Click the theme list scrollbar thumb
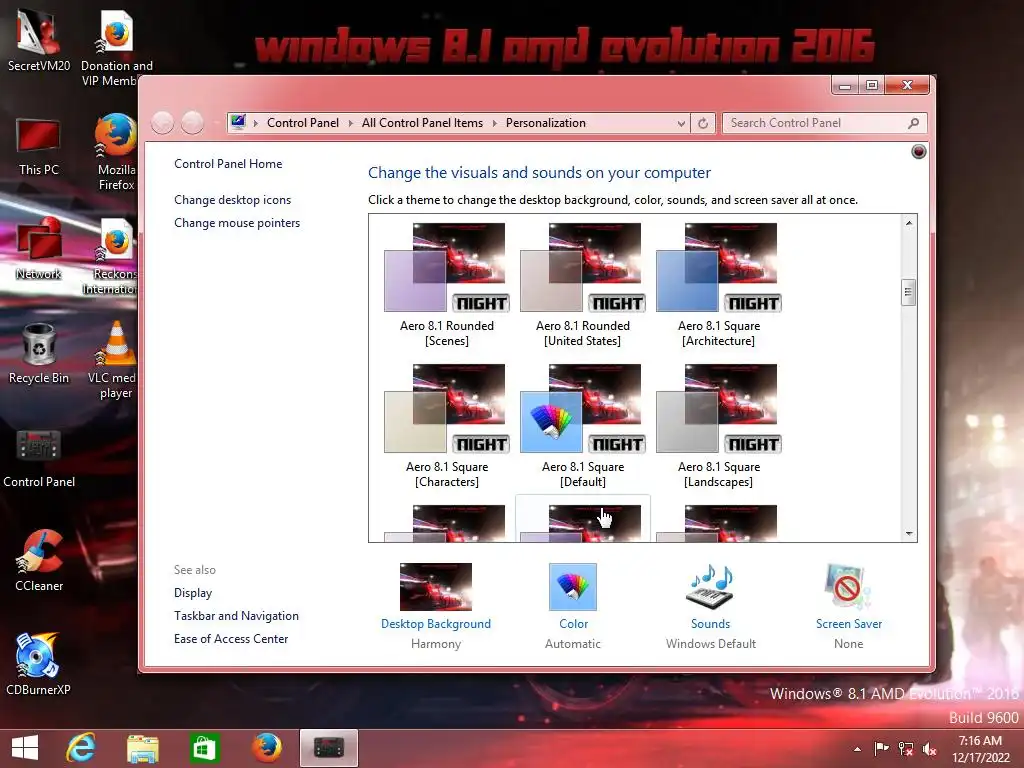1024x768 pixels. coord(908,292)
